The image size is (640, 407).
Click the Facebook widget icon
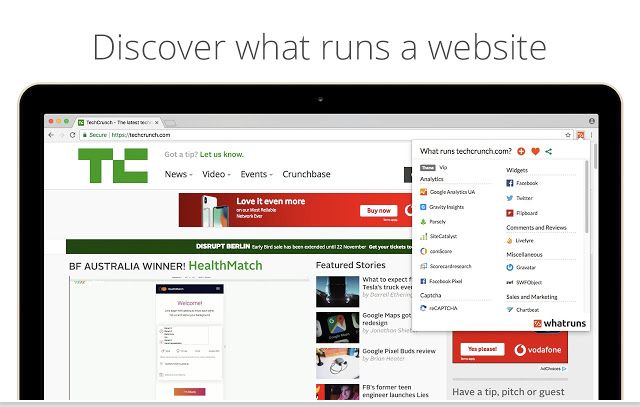[x=510, y=183]
